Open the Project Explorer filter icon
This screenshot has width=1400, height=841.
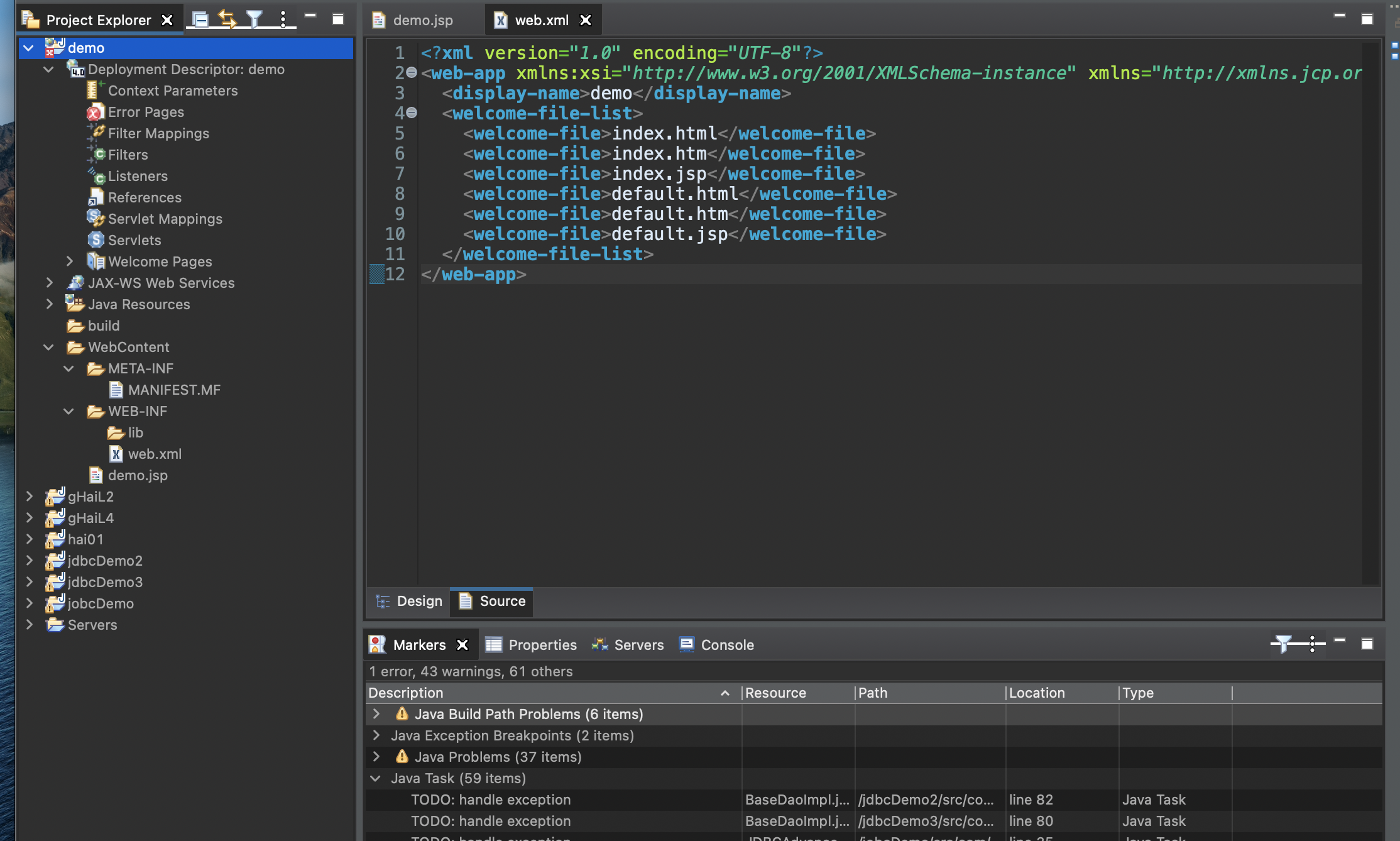pos(254,19)
